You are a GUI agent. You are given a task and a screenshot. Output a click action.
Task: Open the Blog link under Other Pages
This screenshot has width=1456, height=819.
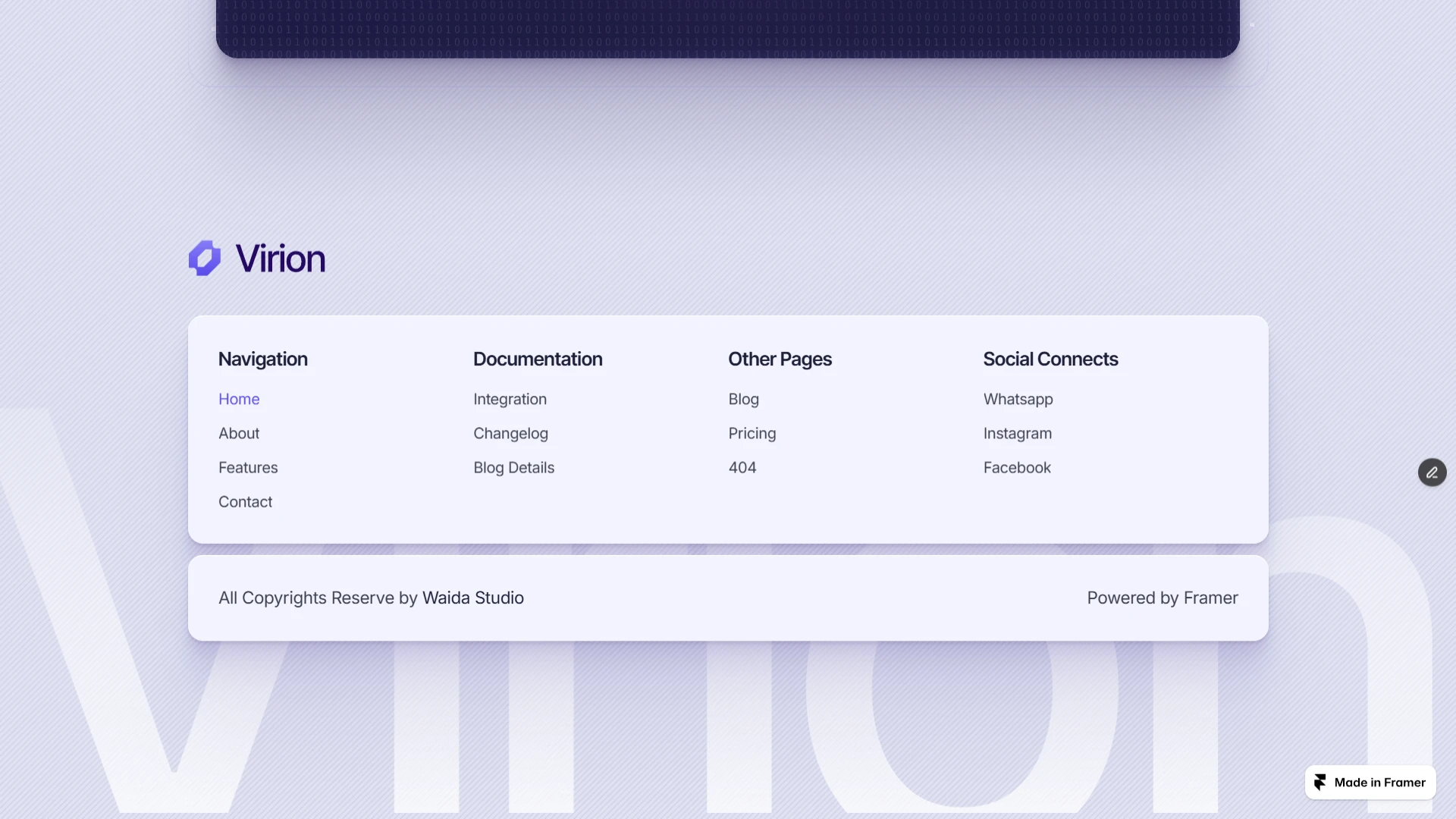click(x=743, y=399)
